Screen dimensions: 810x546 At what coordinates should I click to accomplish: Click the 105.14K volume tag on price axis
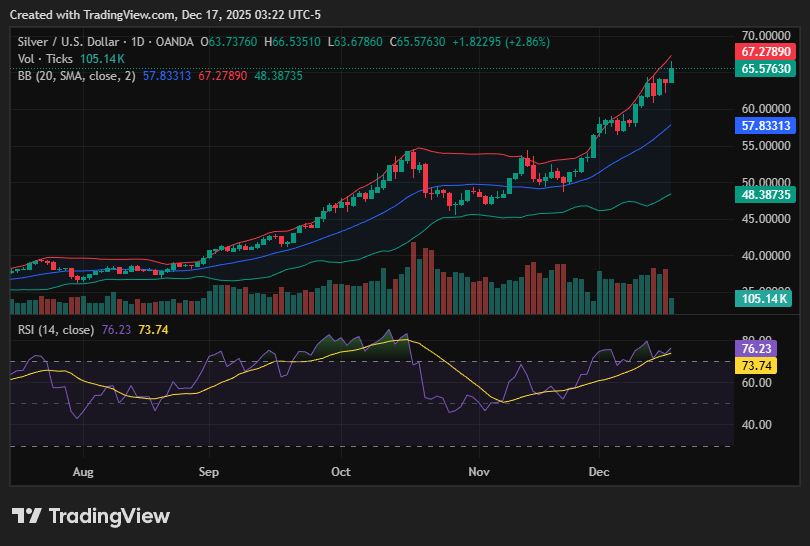click(765, 298)
